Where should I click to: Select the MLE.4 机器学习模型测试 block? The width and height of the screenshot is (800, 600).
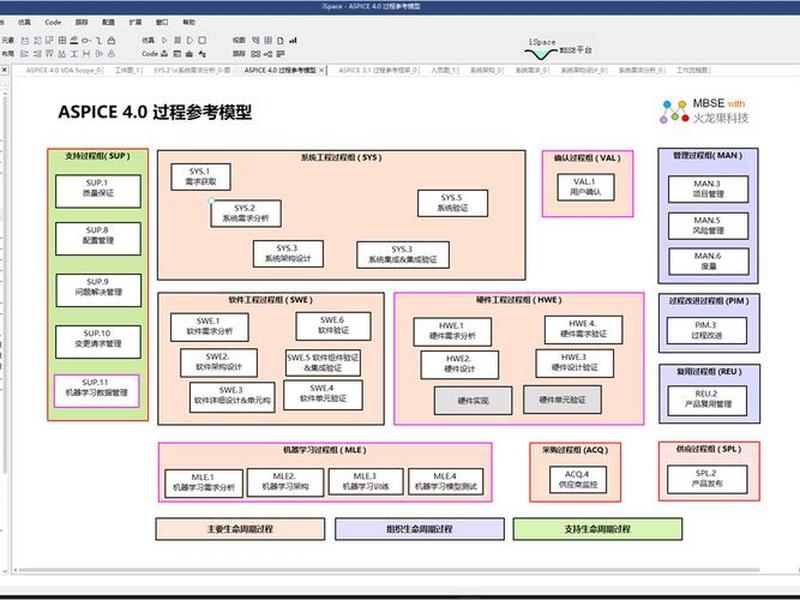446,482
